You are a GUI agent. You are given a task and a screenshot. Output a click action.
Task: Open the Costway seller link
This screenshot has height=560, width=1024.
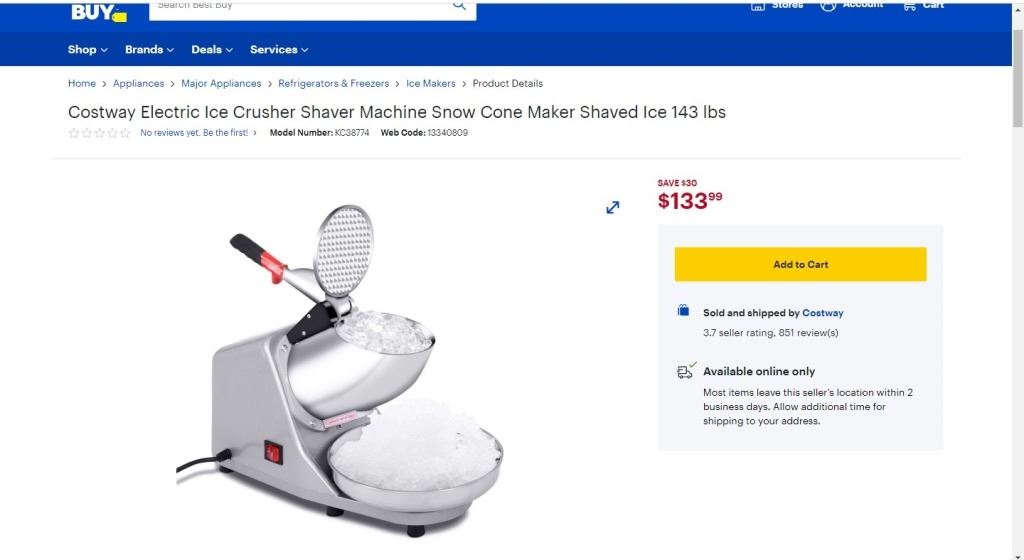[822, 313]
